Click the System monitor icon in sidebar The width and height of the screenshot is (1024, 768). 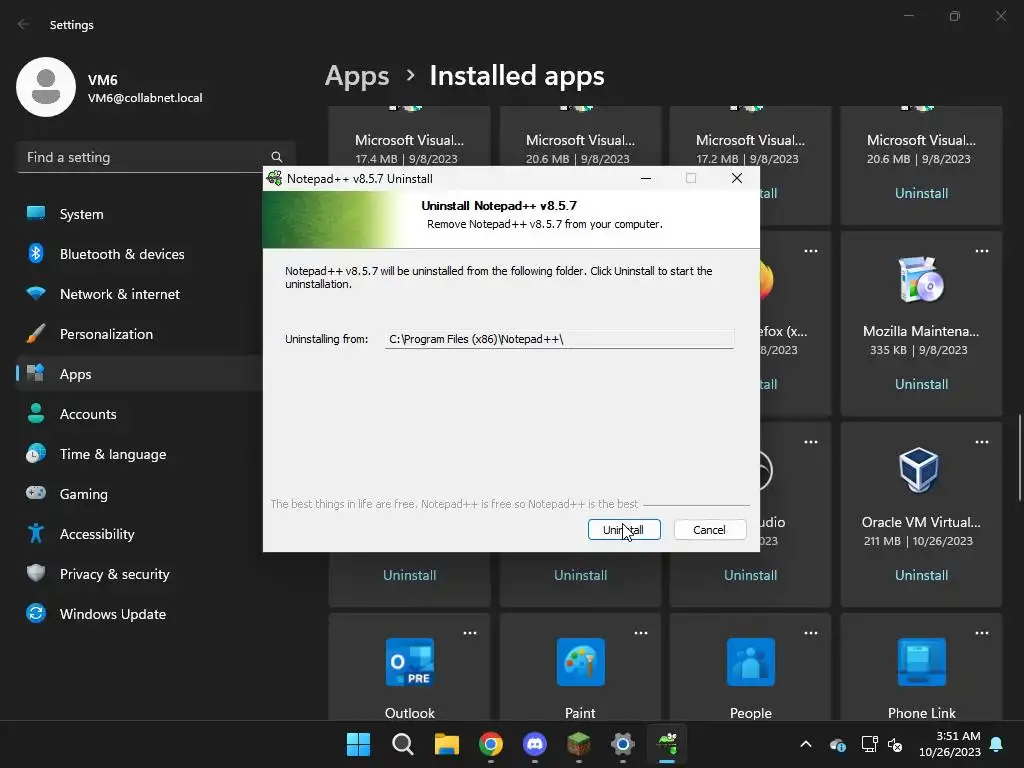(x=36, y=213)
